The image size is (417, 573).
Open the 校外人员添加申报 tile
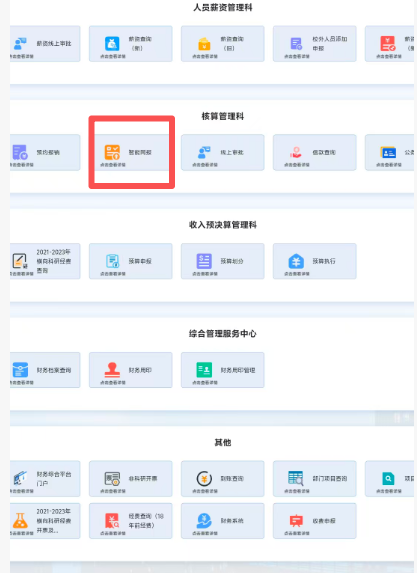point(315,44)
